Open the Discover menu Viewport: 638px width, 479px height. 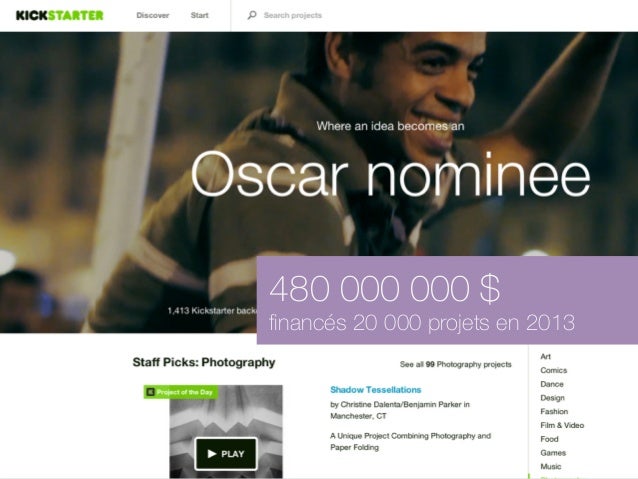[153, 15]
